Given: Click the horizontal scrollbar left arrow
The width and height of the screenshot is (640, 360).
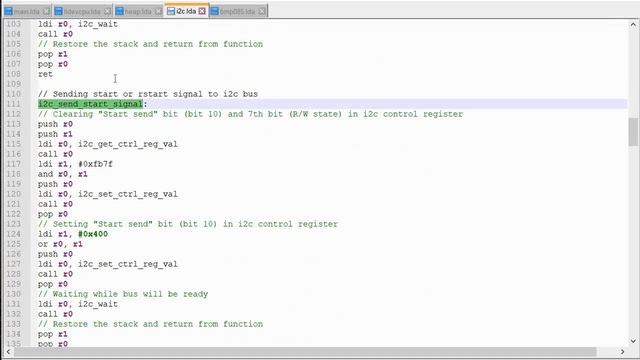Looking at the screenshot, I should (x=8, y=351).
